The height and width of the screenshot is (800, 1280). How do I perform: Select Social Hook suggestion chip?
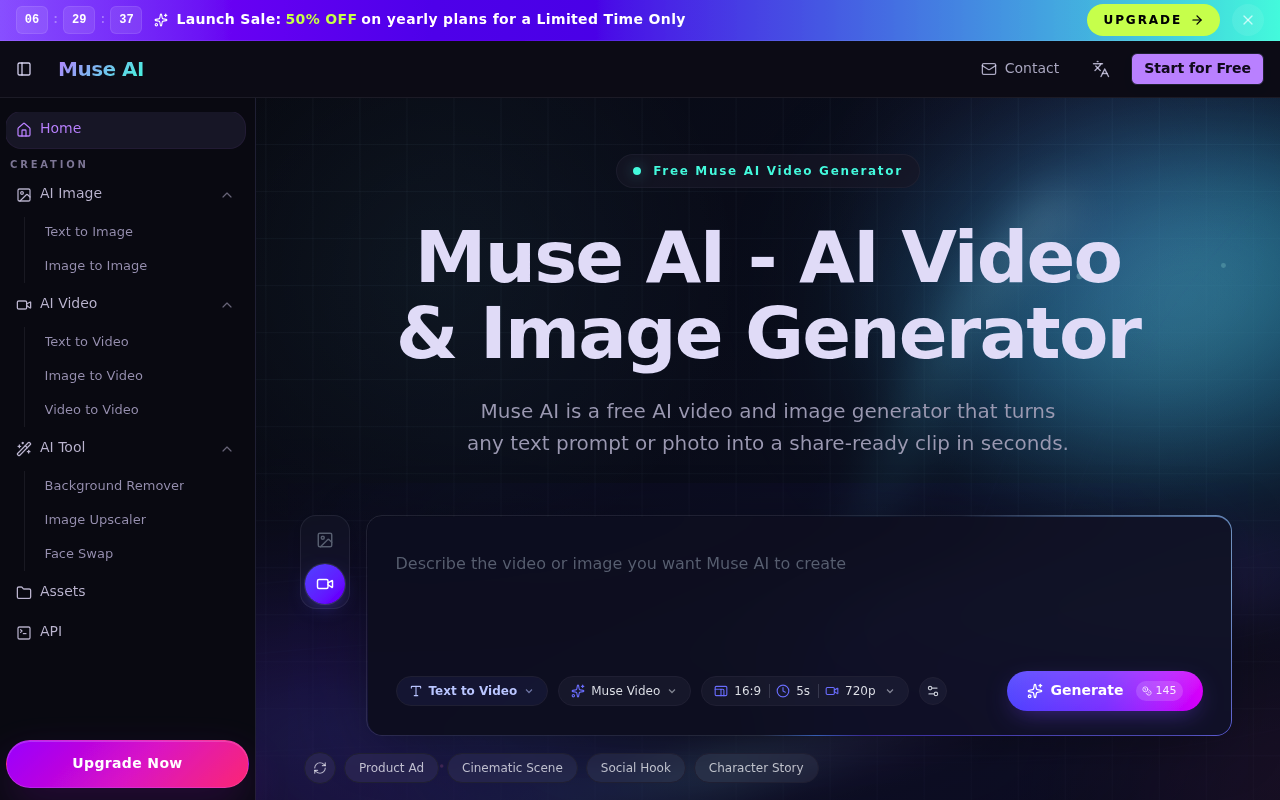[x=636, y=768]
